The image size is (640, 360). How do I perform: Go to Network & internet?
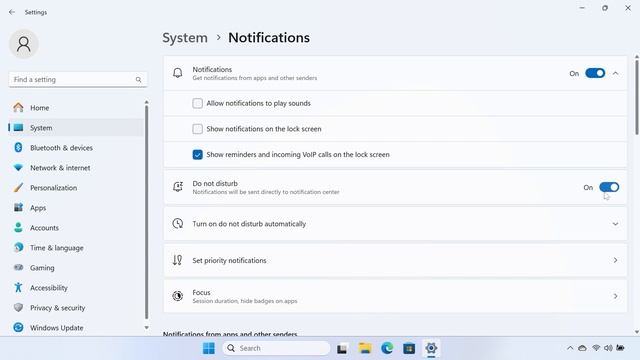tap(76, 168)
